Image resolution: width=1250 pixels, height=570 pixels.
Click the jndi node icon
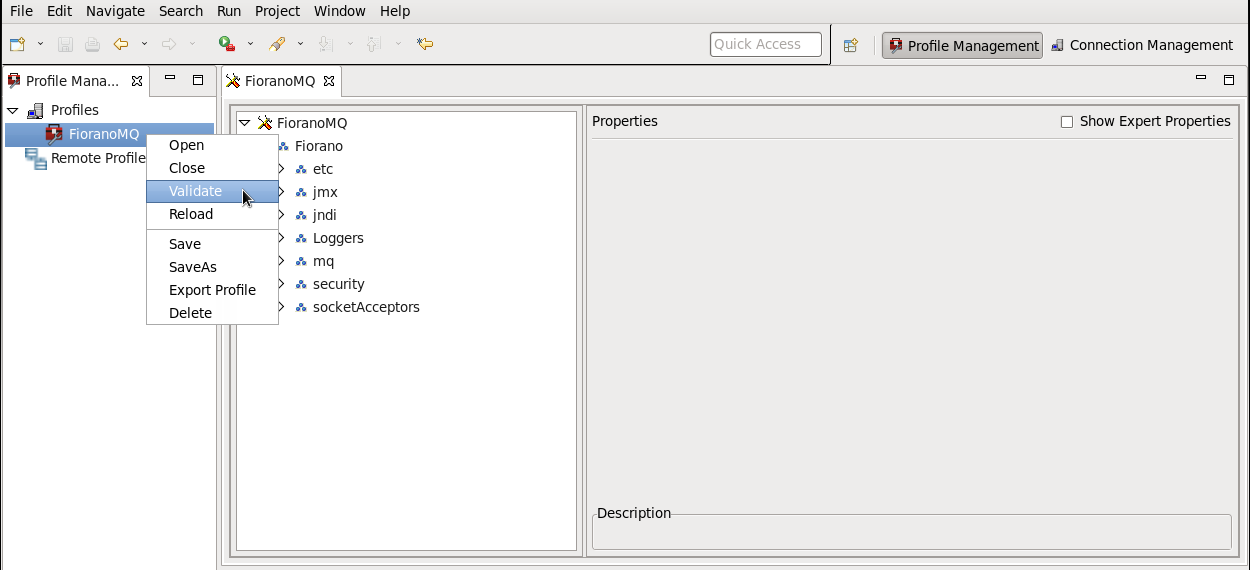pyautogui.click(x=301, y=215)
